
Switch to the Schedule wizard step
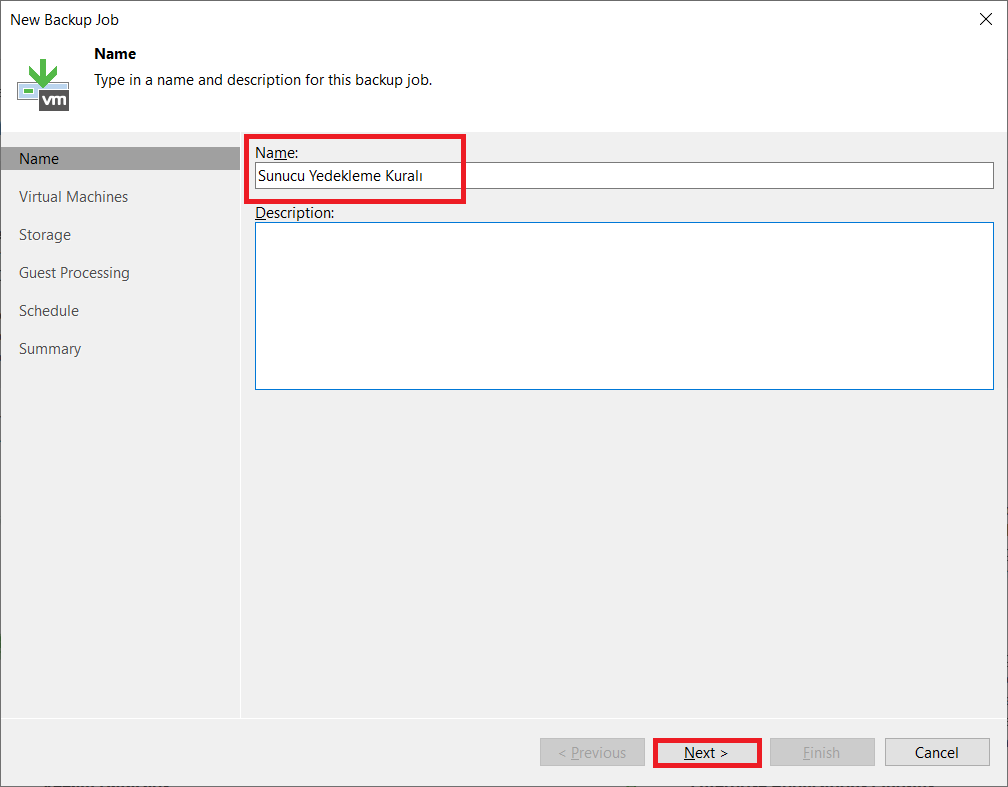pos(49,311)
